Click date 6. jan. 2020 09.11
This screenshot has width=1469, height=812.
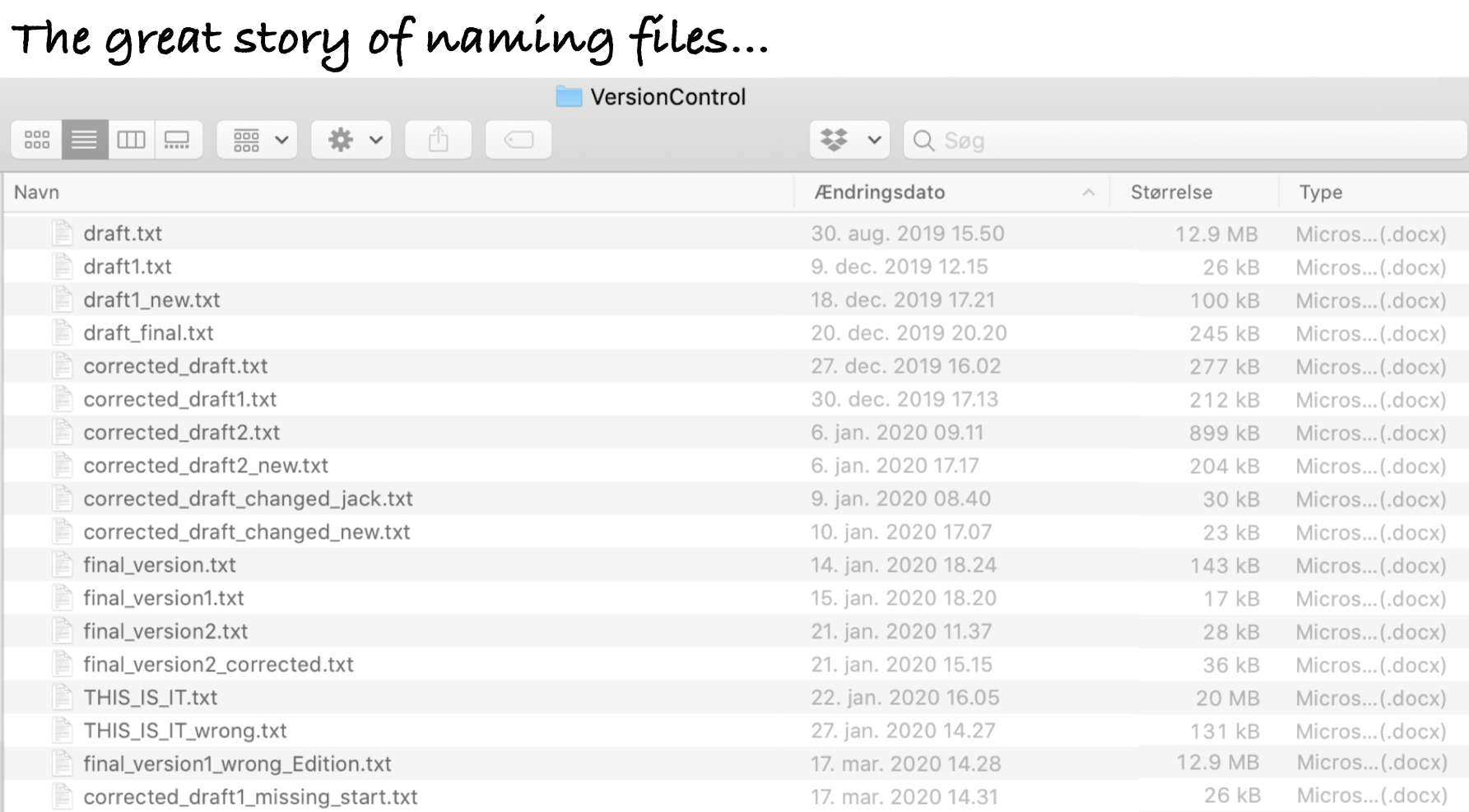[897, 433]
